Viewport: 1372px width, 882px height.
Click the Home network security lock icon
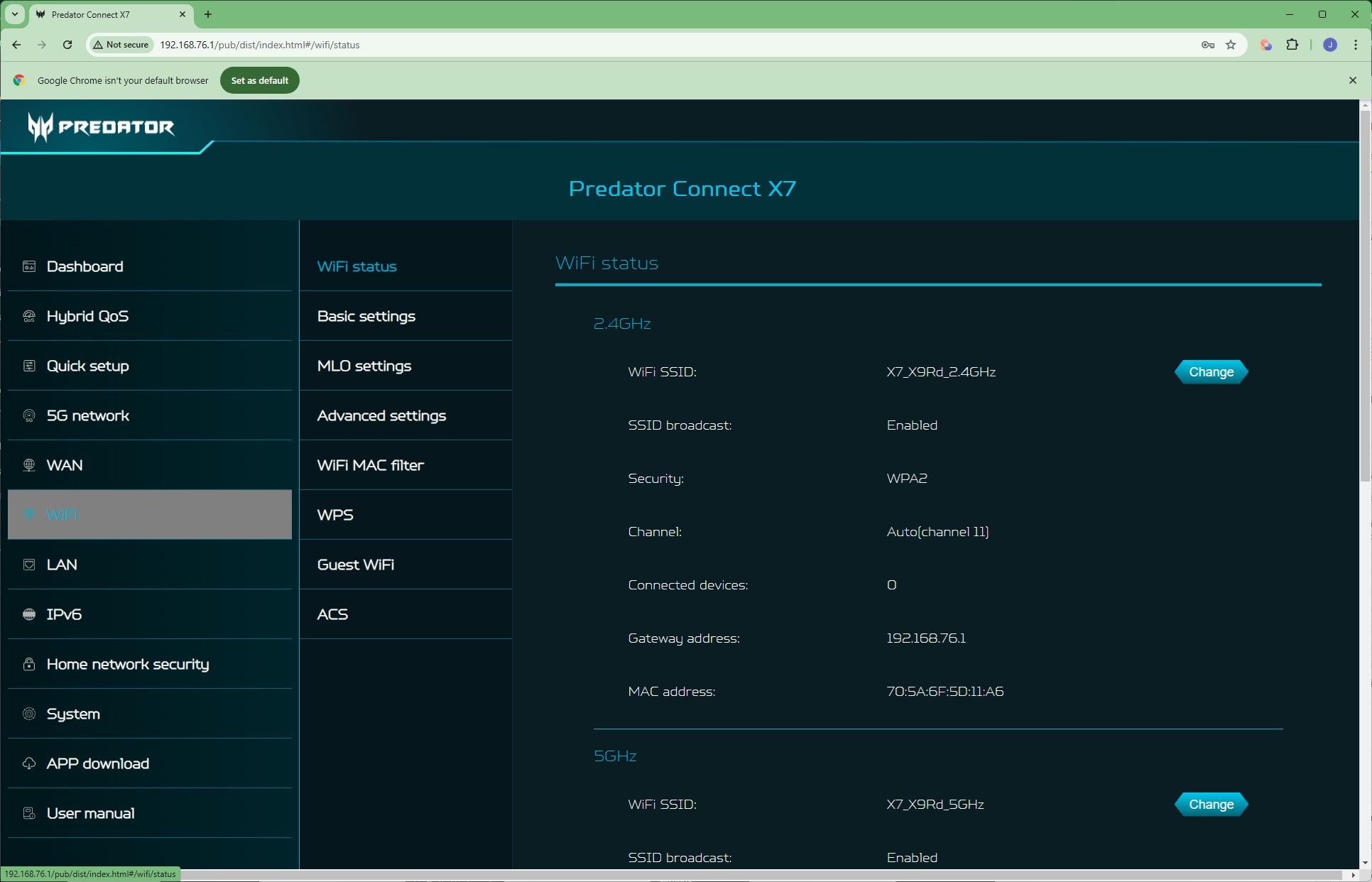coord(29,664)
